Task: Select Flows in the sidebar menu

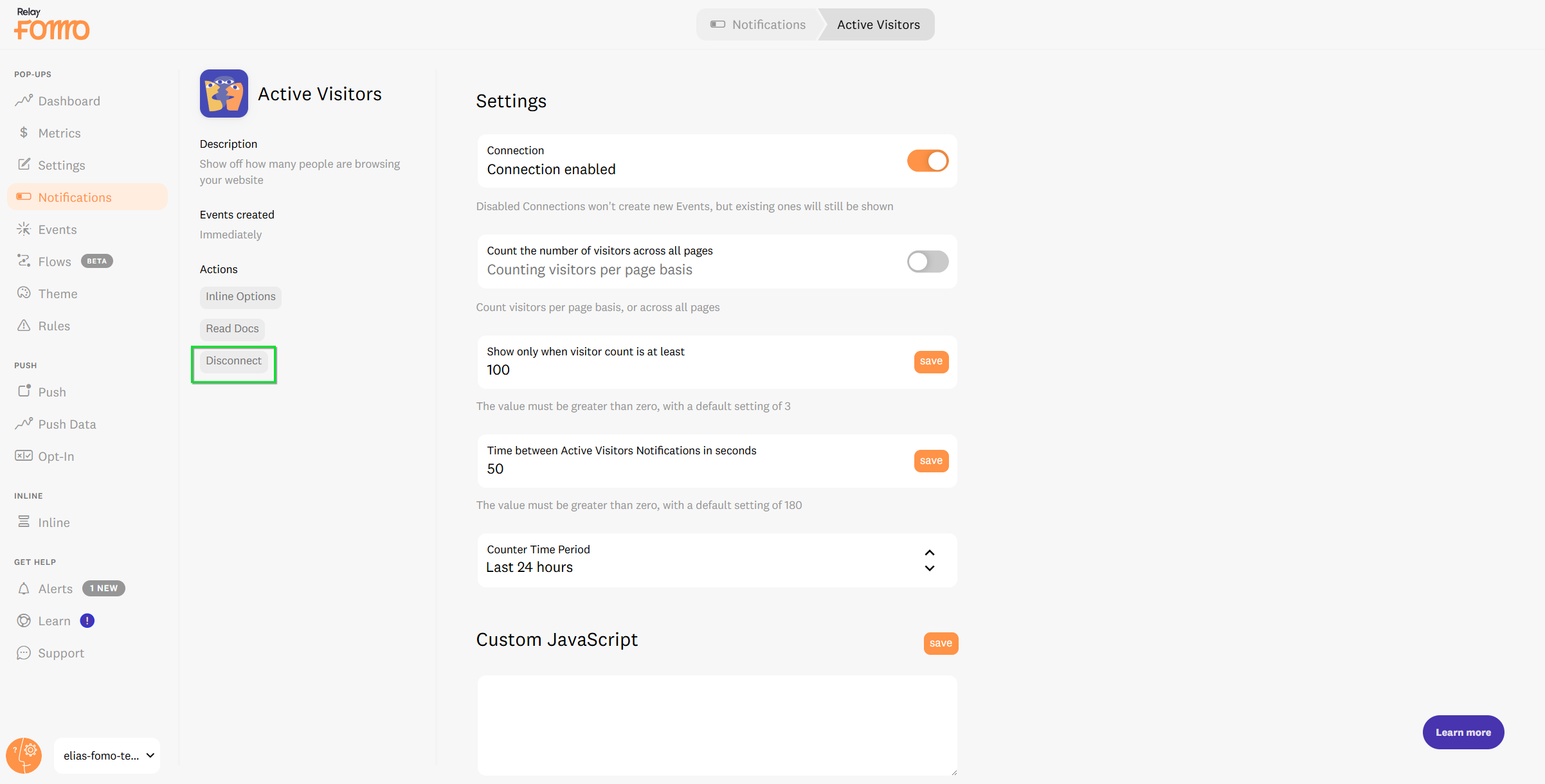Action: tap(55, 262)
